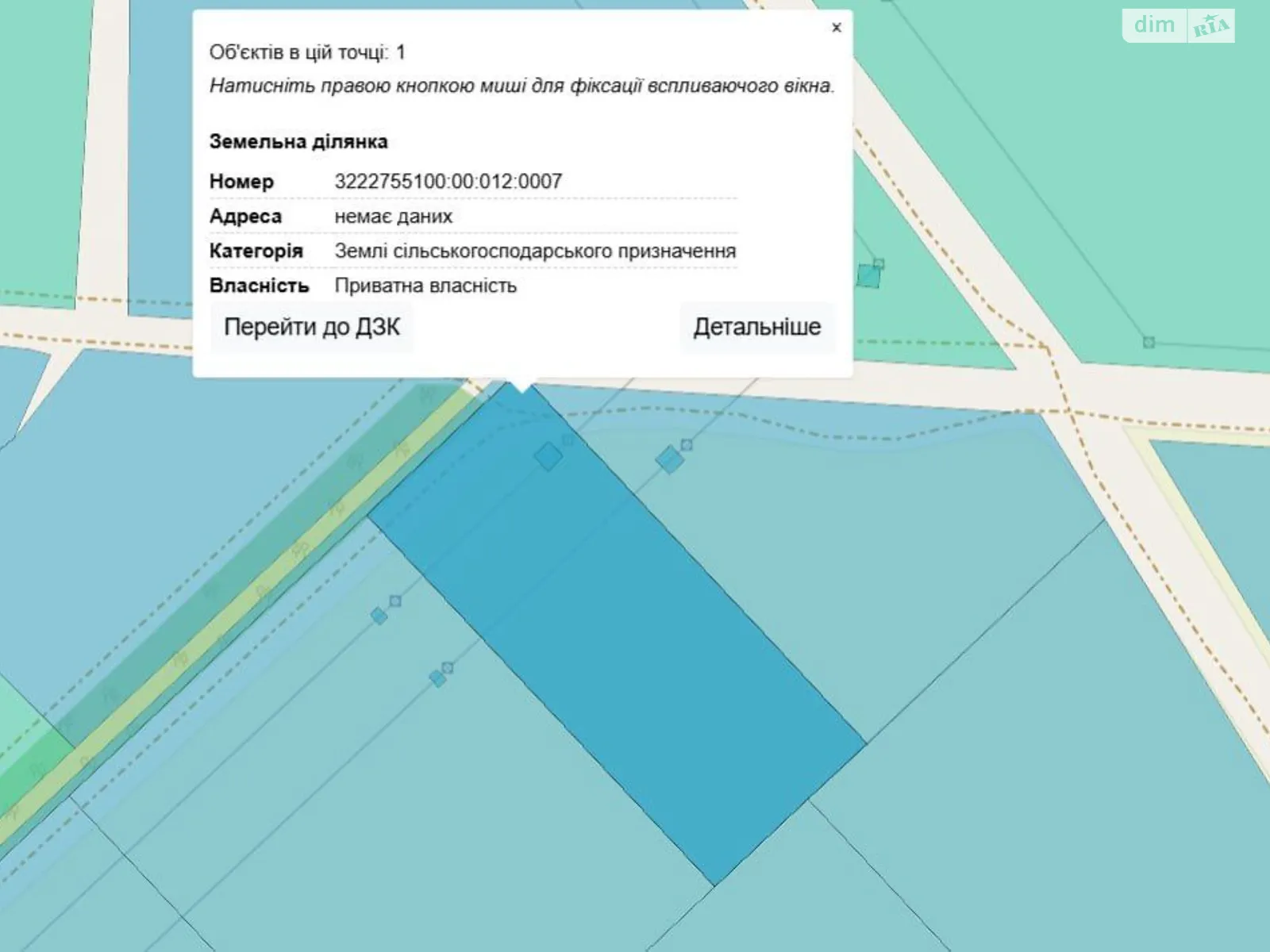1270x952 pixels.
Task: Open details with the 'Детальніше' button
Action: (x=756, y=327)
